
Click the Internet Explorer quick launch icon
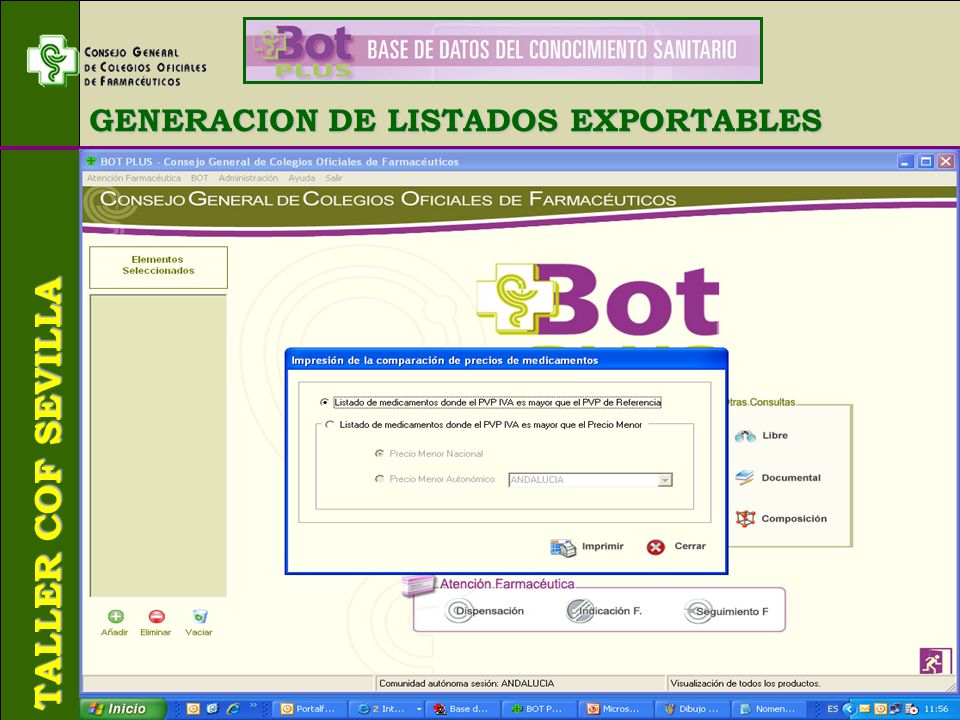(x=233, y=709)
